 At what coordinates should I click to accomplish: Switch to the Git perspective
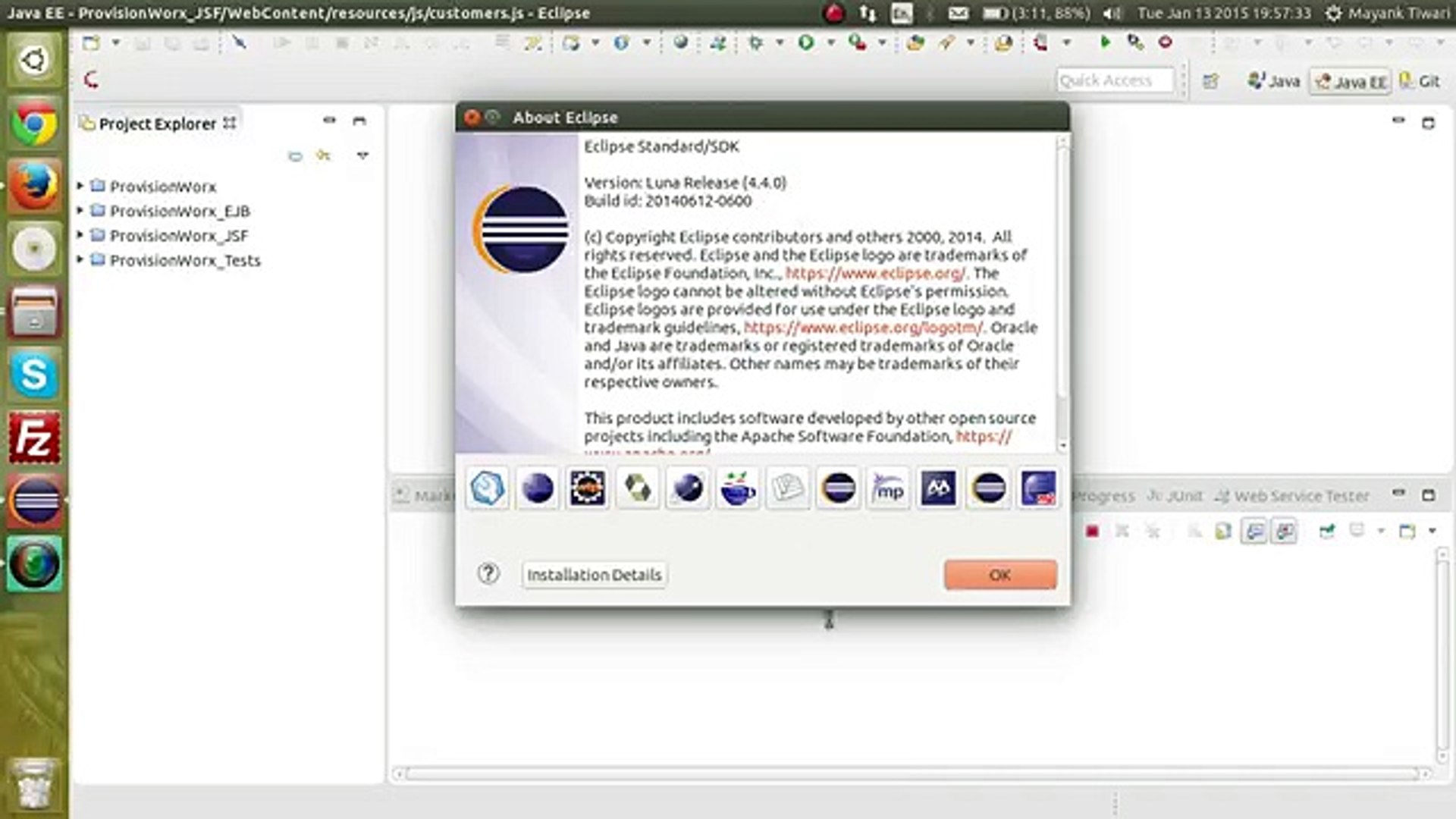tap(1420, 81)
